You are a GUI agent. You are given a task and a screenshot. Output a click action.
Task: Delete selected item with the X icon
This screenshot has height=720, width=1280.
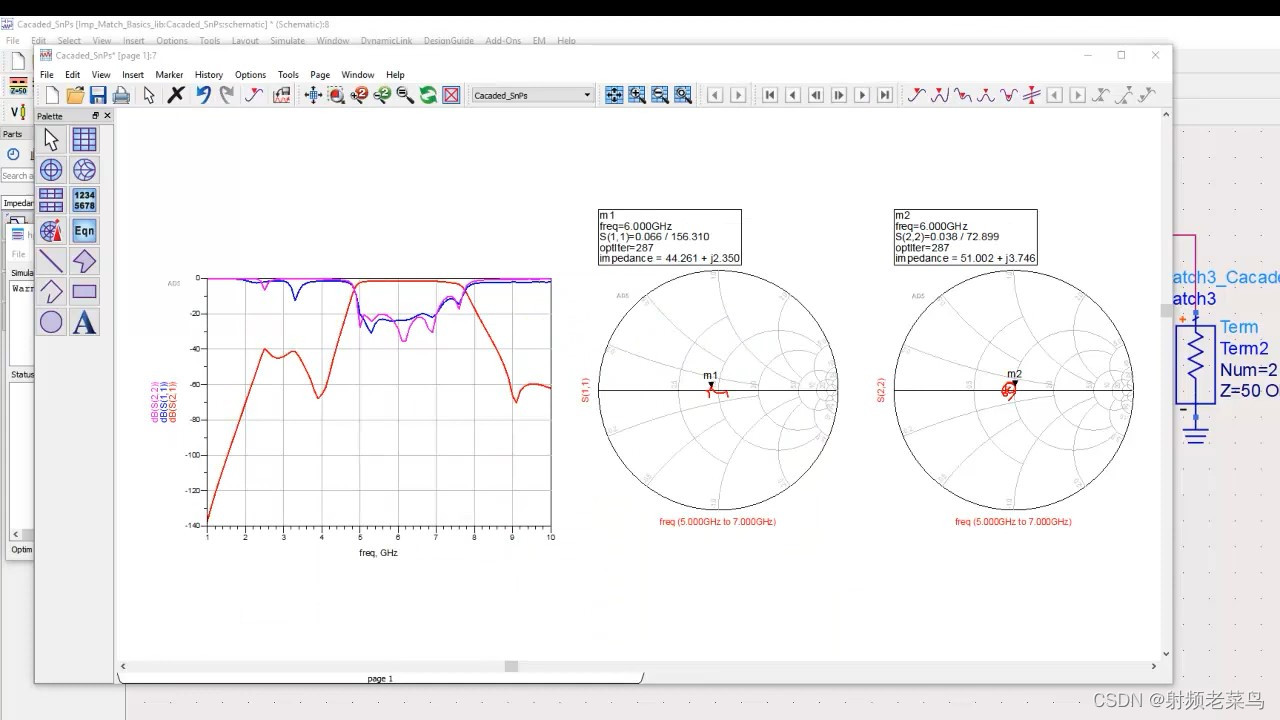(176, 95)
